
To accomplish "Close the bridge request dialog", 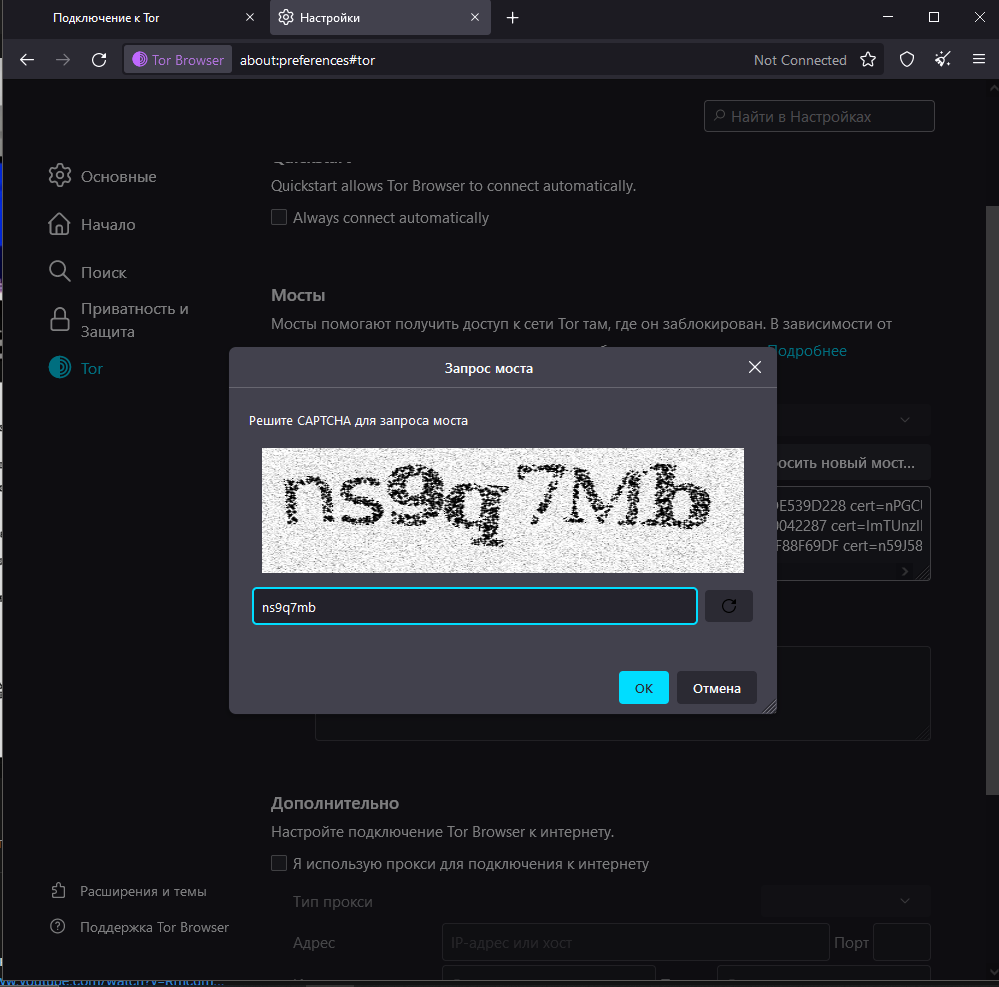I will (x=755, y=368).
